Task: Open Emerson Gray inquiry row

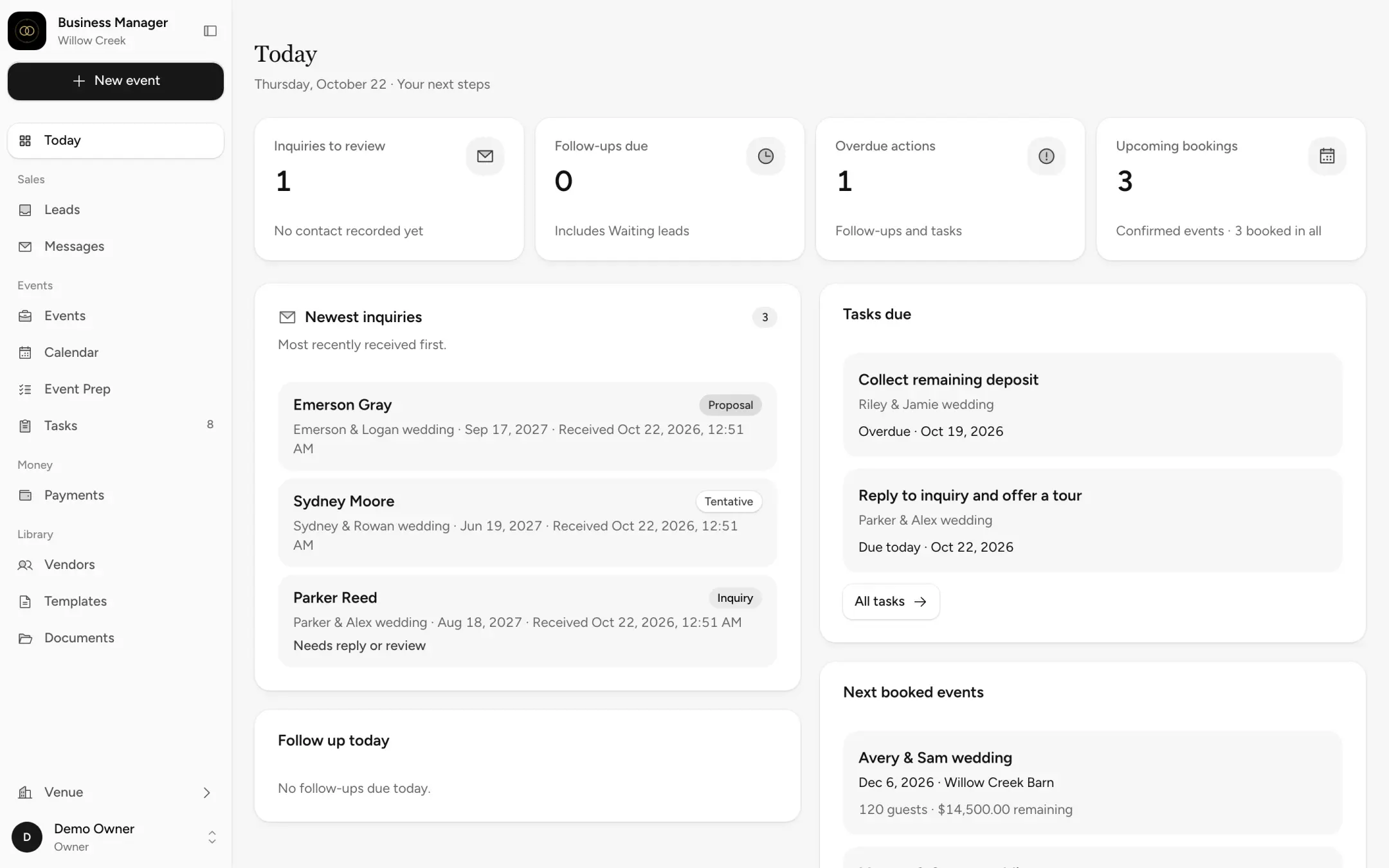Action: [527, 426]
